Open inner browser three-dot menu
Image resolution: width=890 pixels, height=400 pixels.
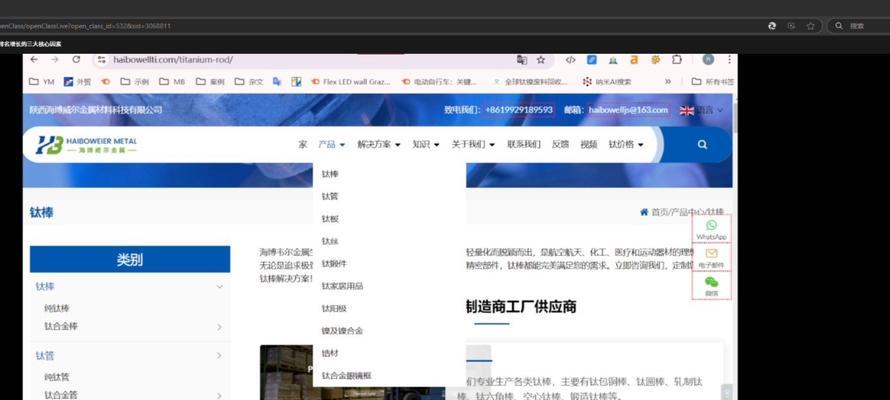(x=729, y=60)
